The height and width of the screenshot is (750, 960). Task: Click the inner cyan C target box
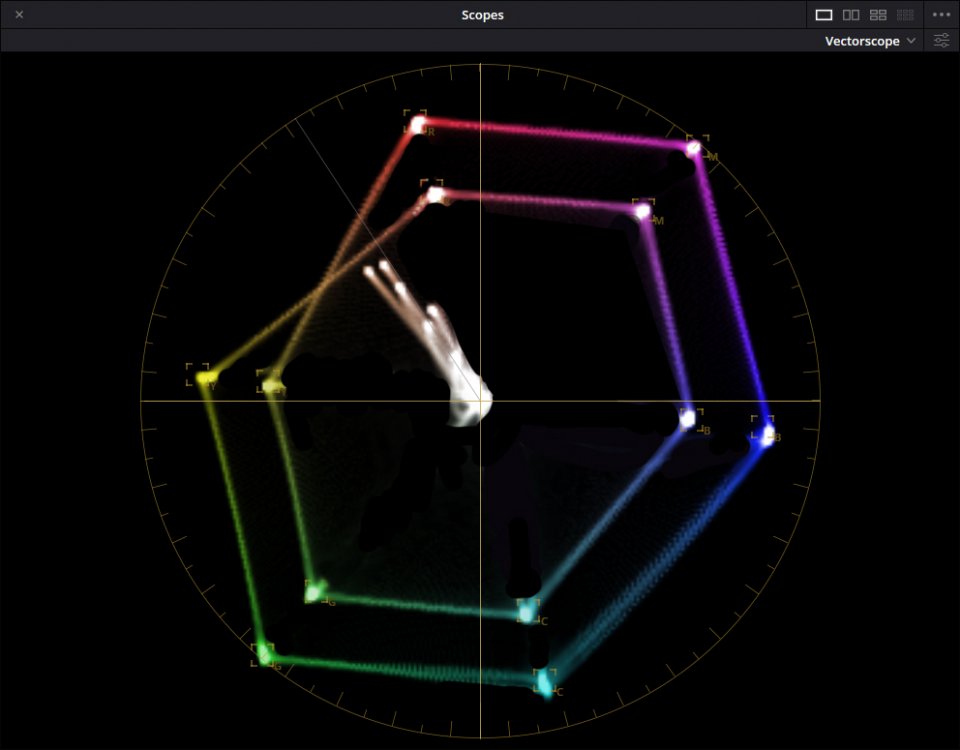[528, 610]
